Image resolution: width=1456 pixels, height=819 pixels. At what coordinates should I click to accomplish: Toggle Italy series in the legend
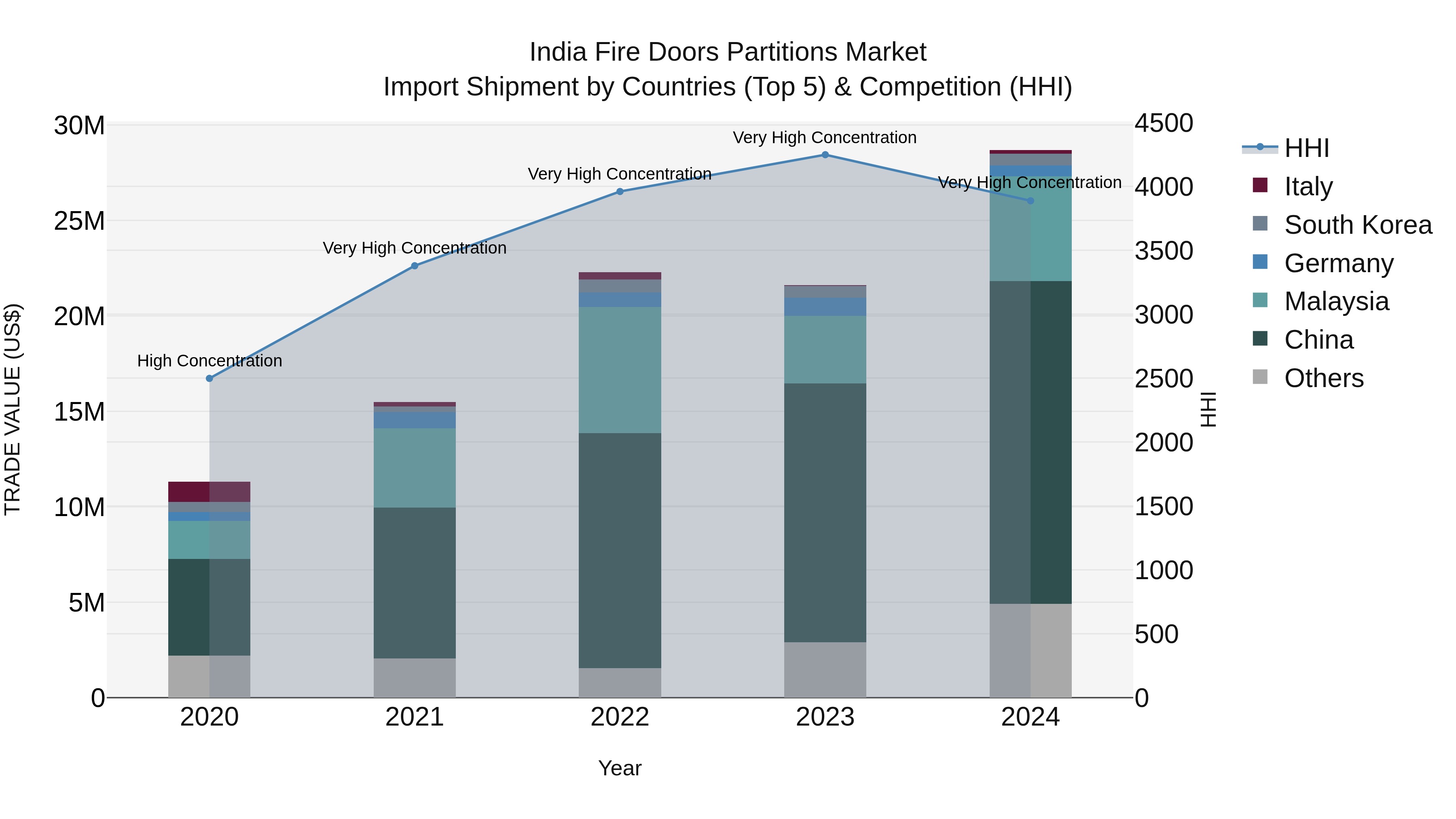(x=1293, y=186)
